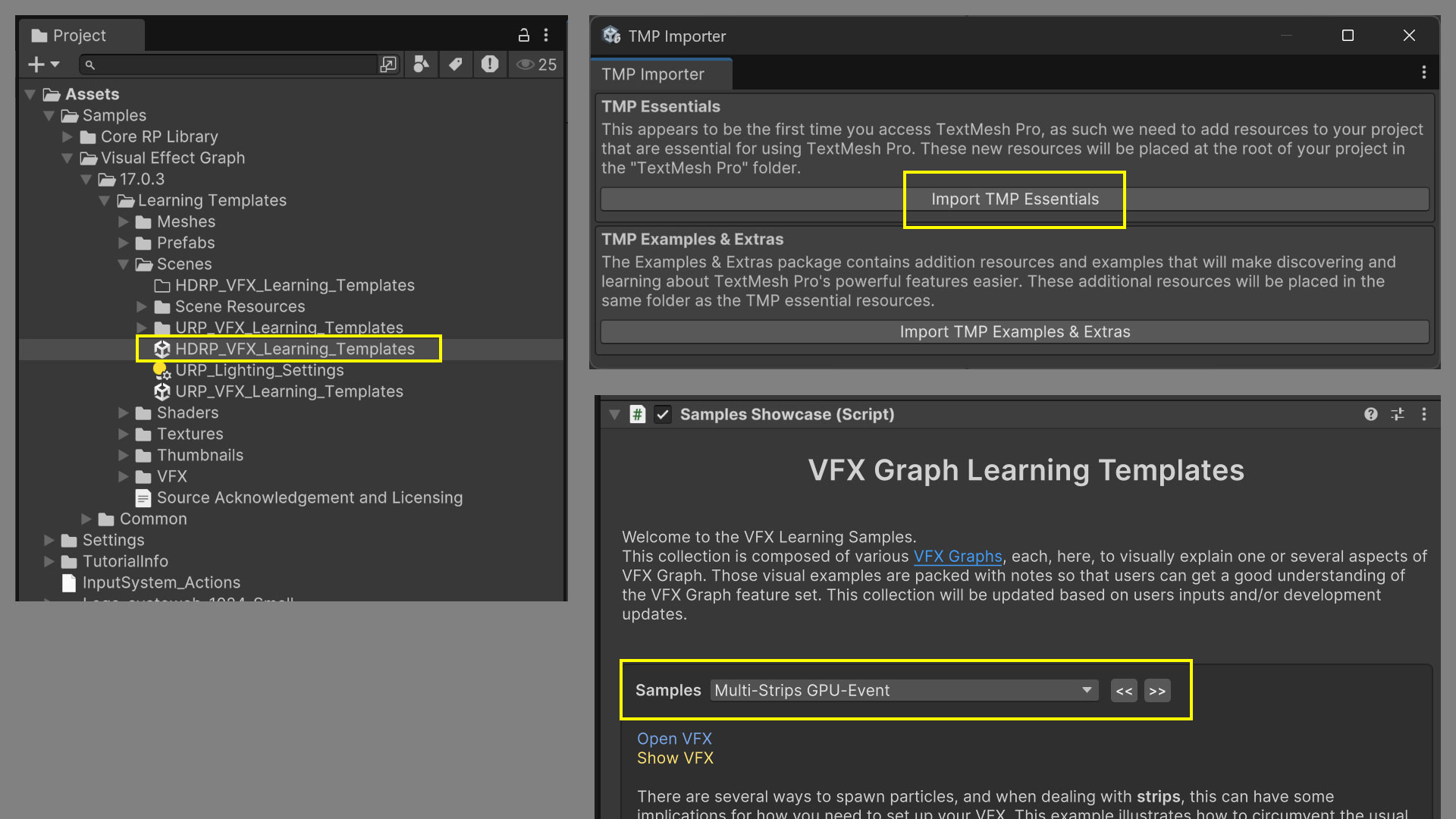The height and width of the screenshot is (819, 1456).
Task: Toggle hidden packages visibility eye showing 25
Action: [x=537, y=65]
